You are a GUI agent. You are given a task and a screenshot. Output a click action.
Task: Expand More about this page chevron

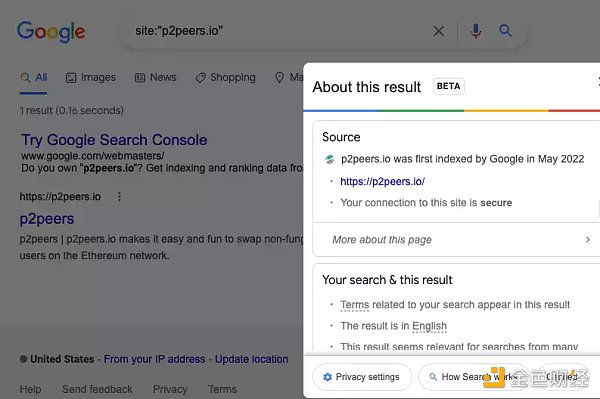pos(588,239)
